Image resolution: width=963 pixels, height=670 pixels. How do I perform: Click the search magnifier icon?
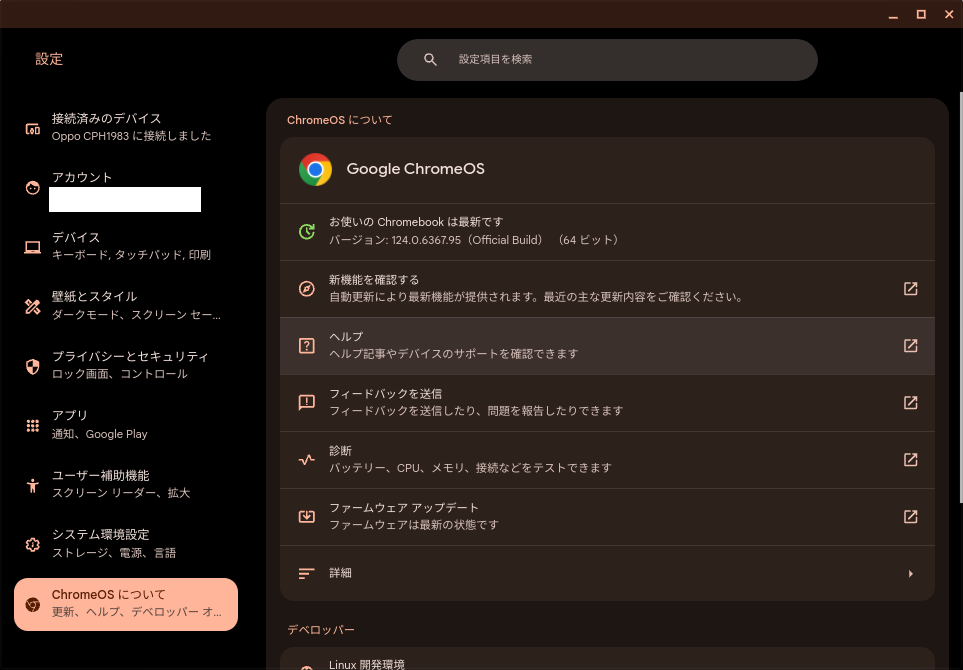(x=431, y=60)
